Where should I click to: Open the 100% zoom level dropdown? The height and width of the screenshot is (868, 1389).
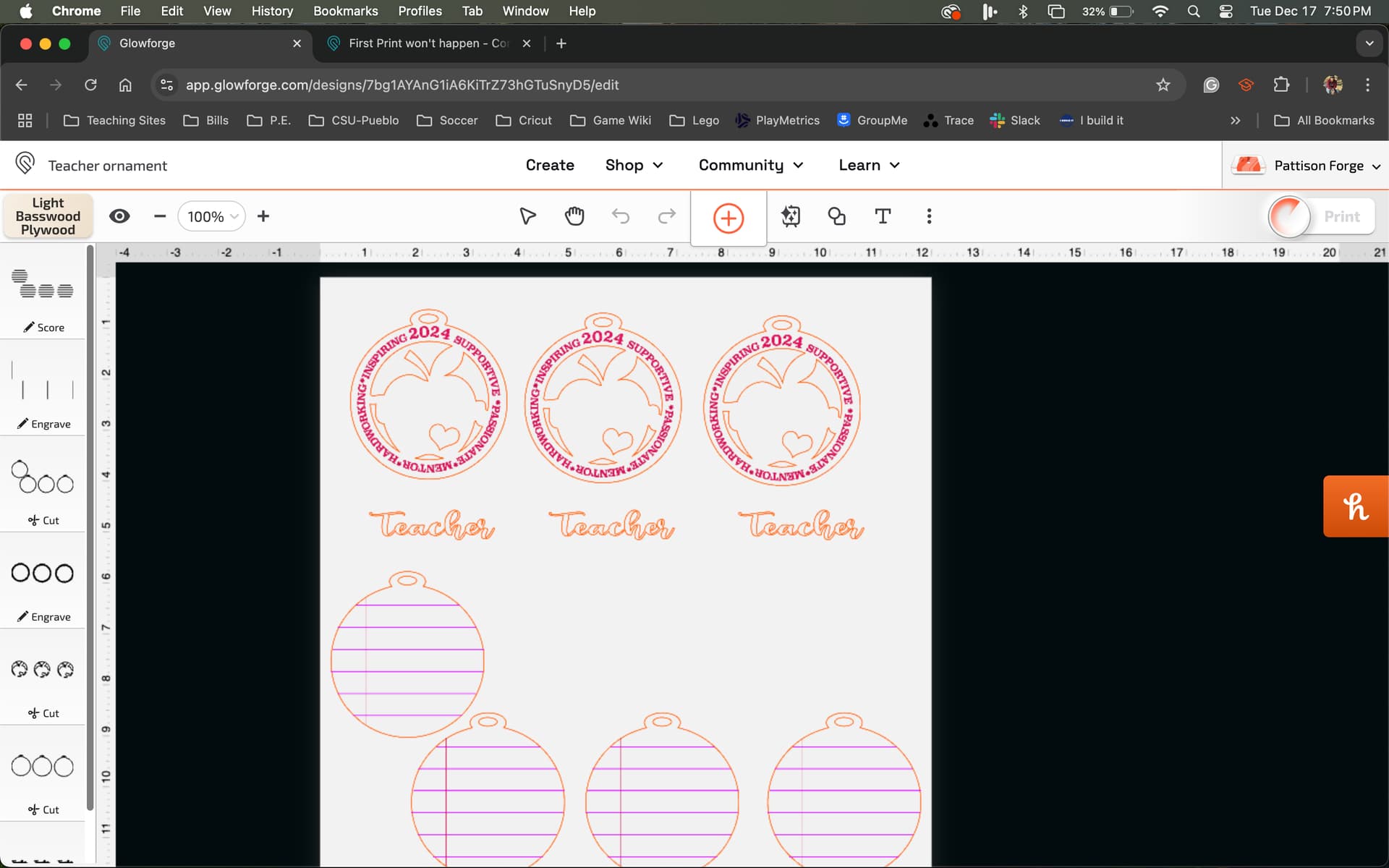coord(212,216)
